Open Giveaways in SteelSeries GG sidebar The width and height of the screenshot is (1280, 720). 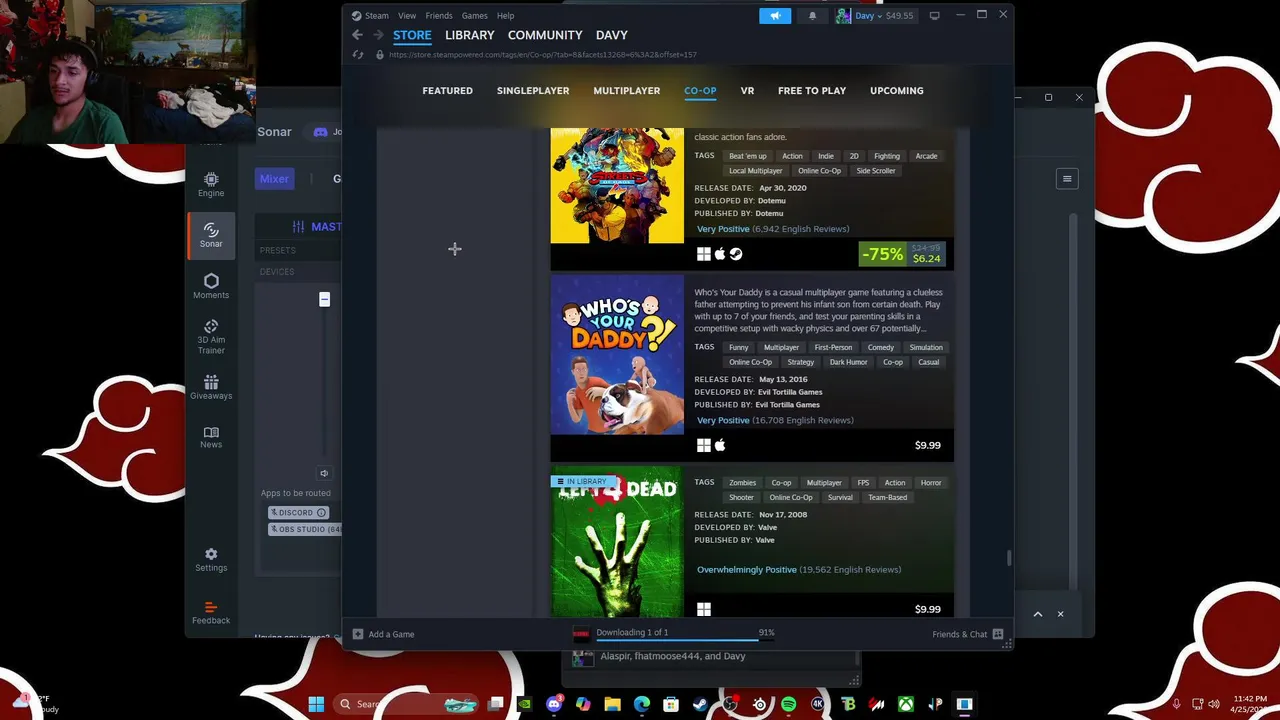coord(211,387)
